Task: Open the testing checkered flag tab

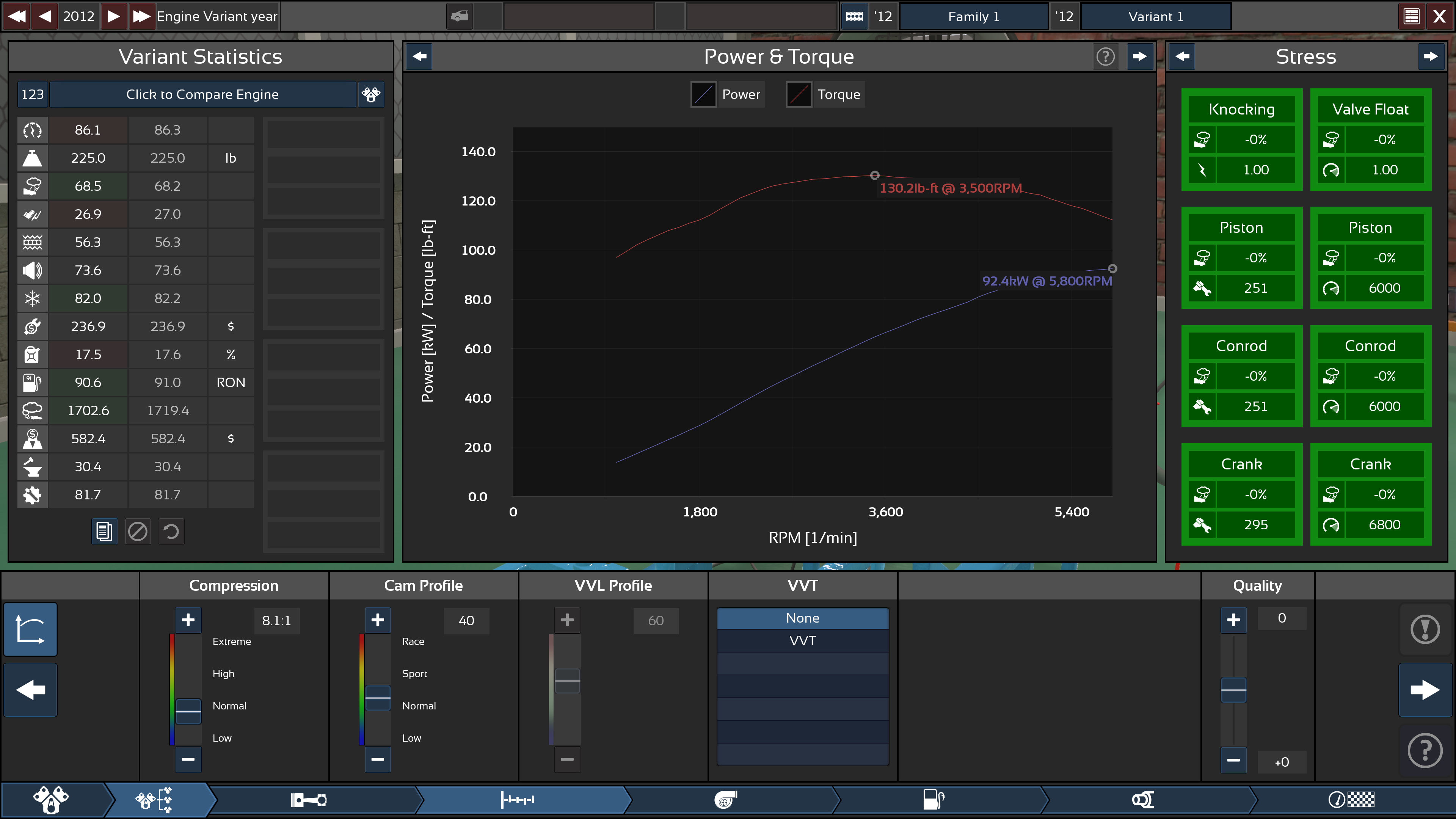Action: tap(1351, 800)
